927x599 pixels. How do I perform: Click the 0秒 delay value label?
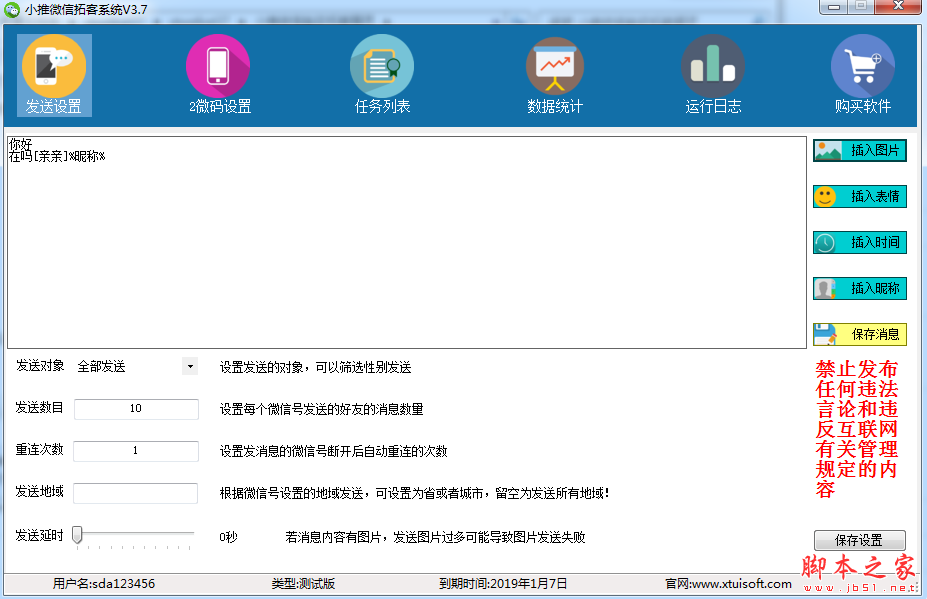228,537
